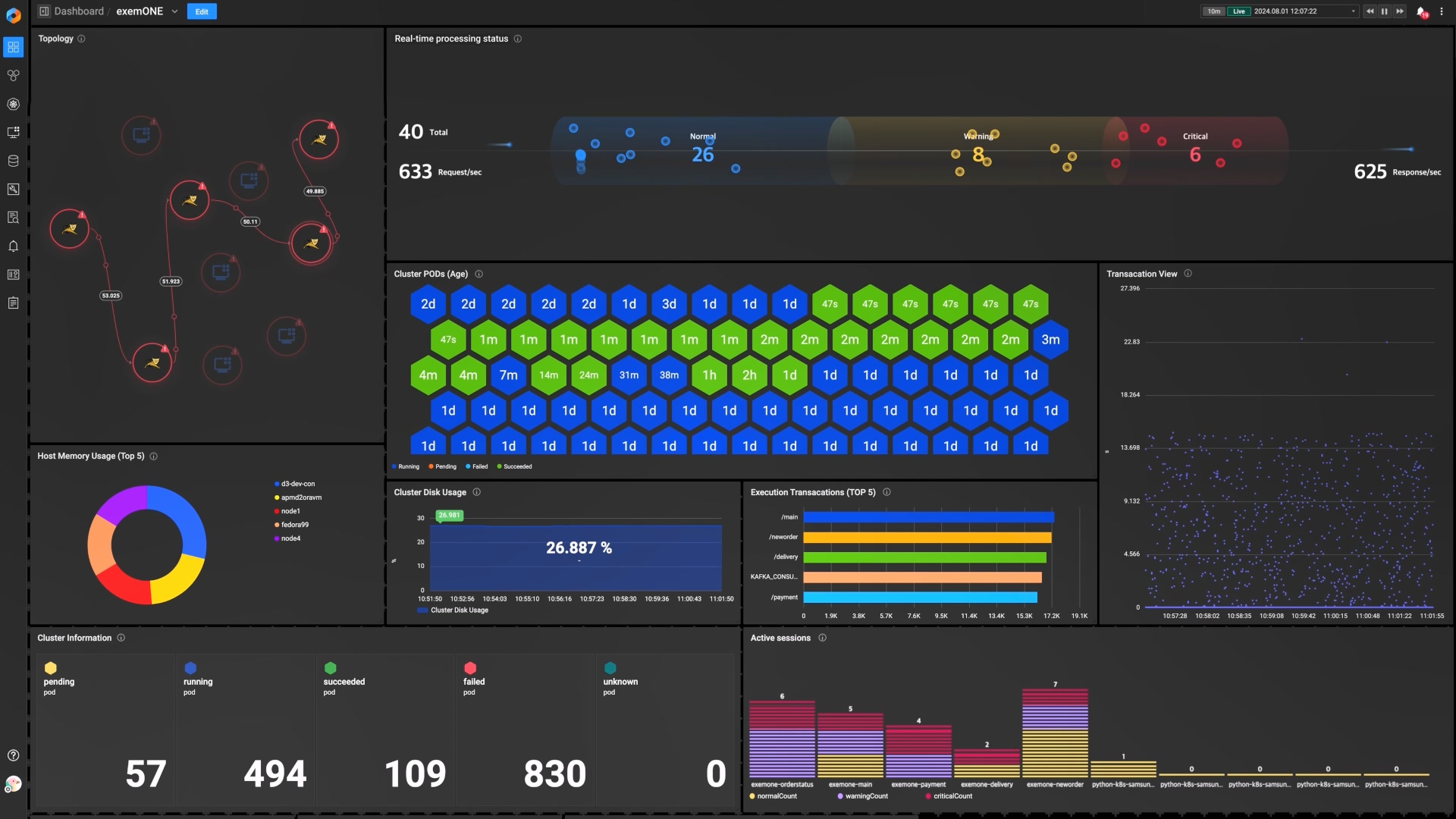
Task: Open the 10m time range selector
Action: pos(1213,11)
